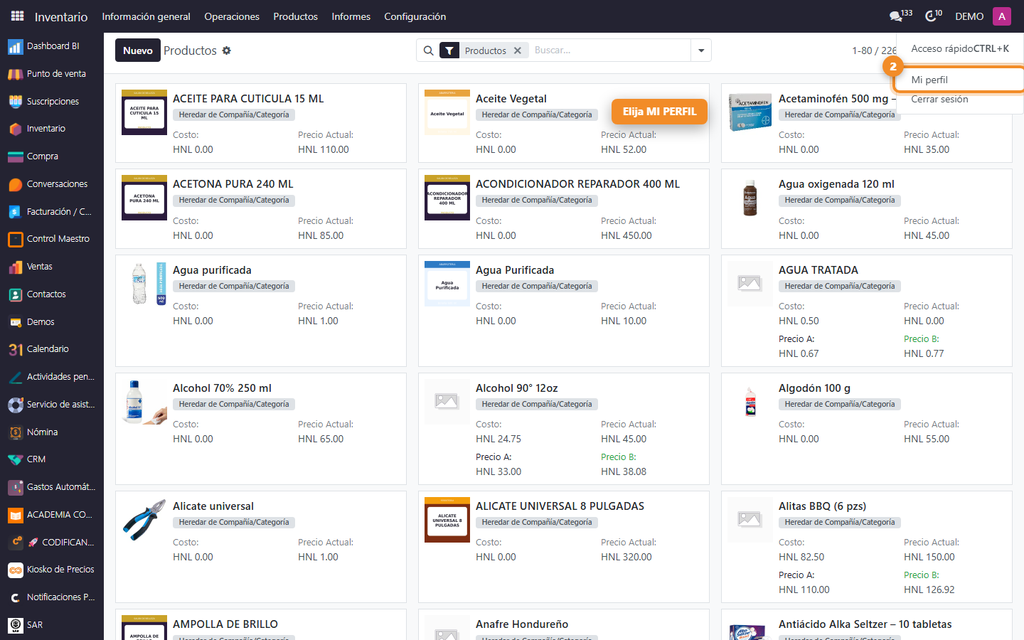1024x640 pixels.
Task: Remove the Productos filter facet
Action: (x=517, y=50)
